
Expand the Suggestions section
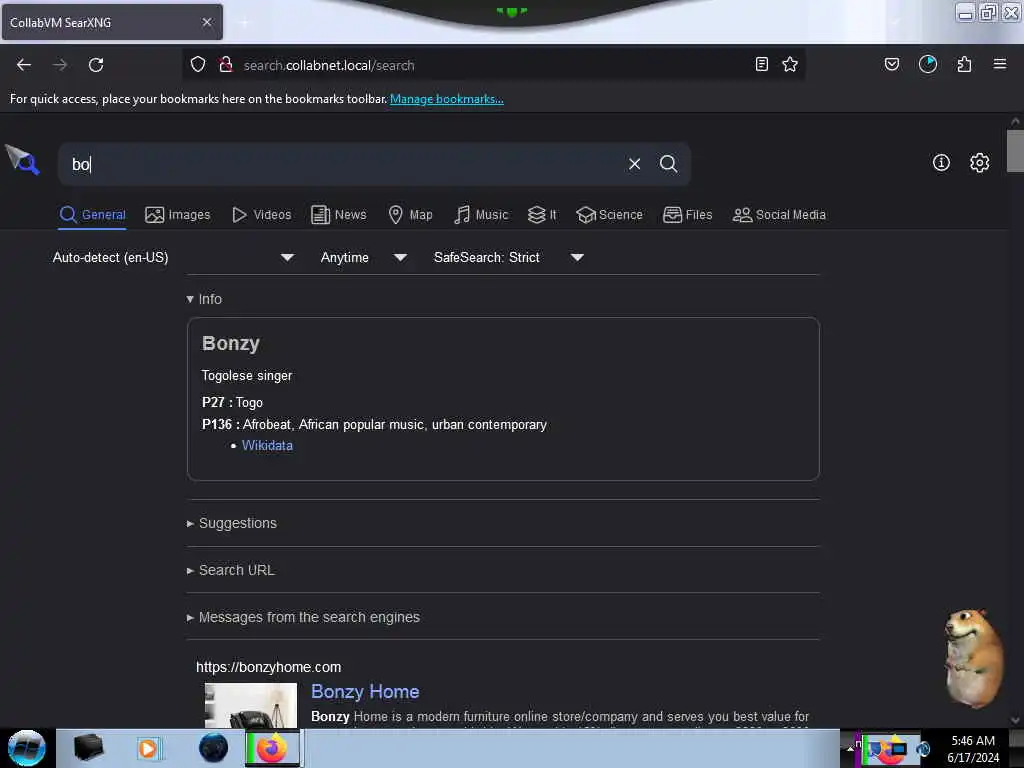(x=231, y=523)
